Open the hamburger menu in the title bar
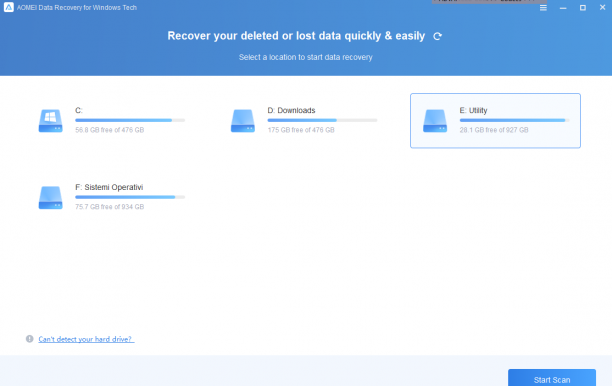 coord(543,8)
